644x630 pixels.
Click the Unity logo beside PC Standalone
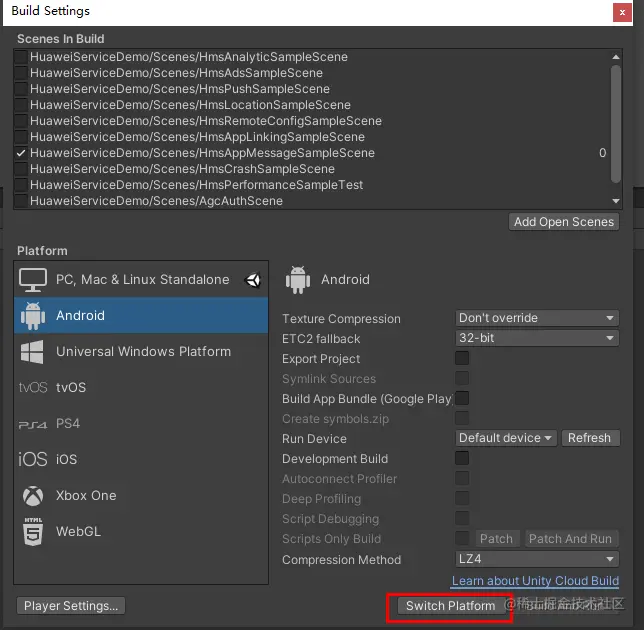coord(253,280)
